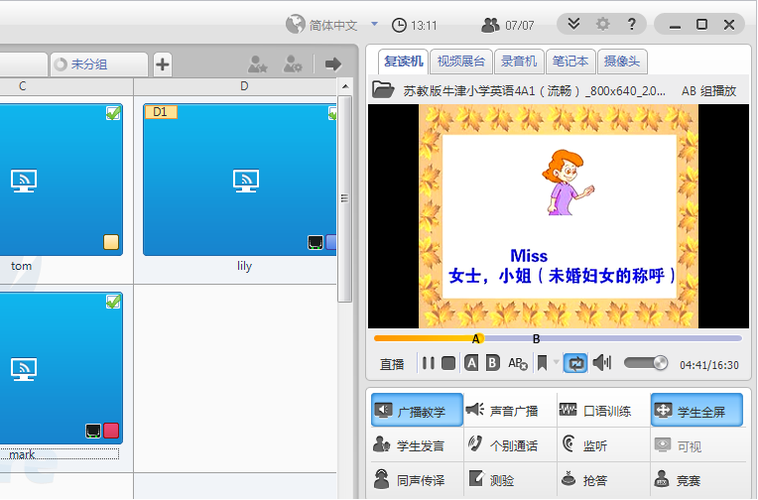The width and height of the screenshot is (758, 500).
Task: Start 广播教学 screen broadcast
Action: click(x=417, y=411)
